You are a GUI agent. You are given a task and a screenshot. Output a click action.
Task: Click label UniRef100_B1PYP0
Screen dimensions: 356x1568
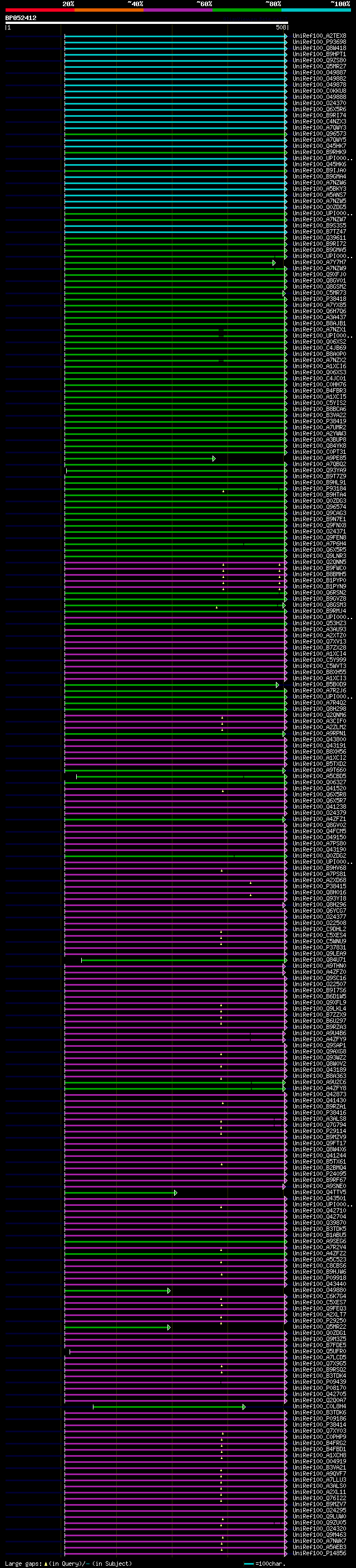pos(319,581)
